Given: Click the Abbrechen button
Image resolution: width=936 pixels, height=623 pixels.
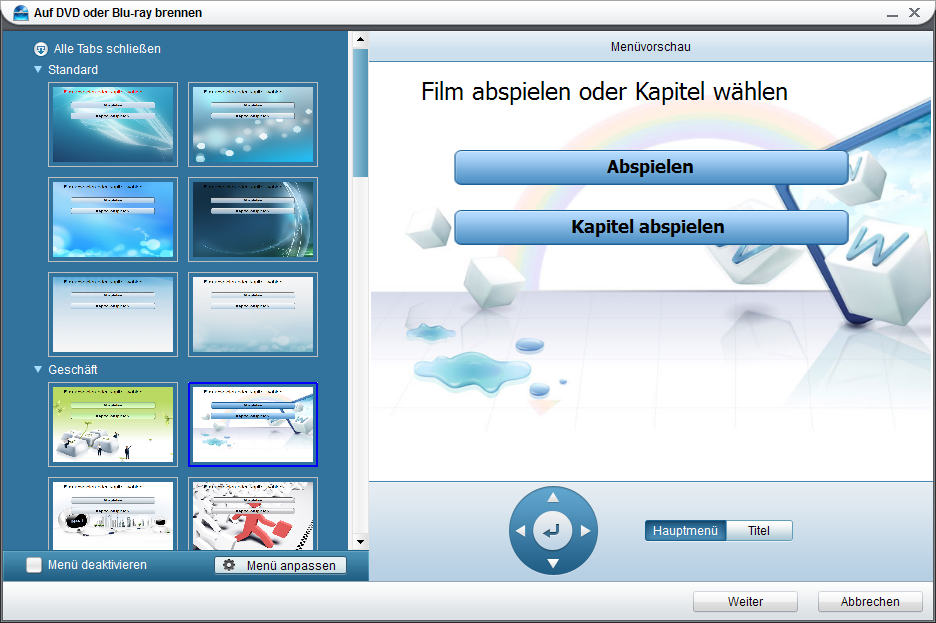Looking at the screenshot, I should pyautogui.click(x=870, y=602).
